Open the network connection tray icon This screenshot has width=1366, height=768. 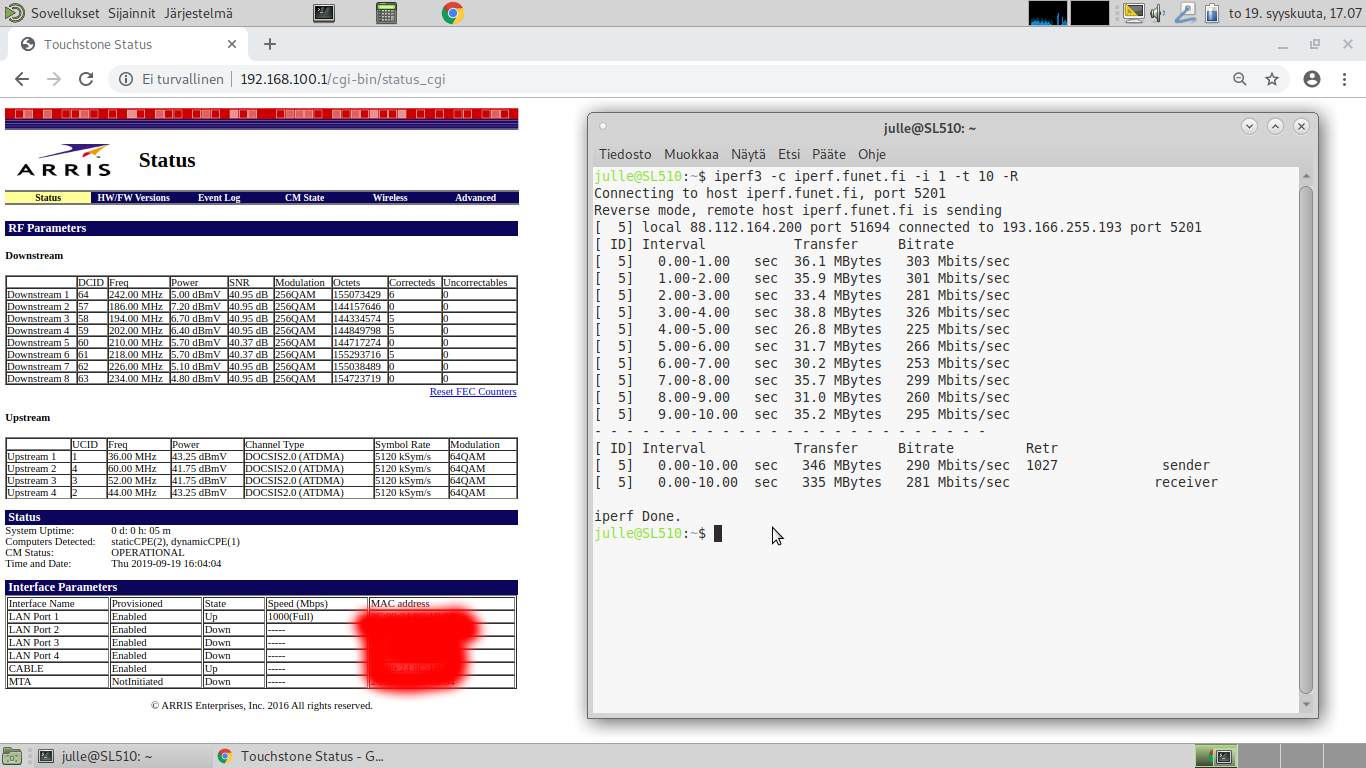tap(1185, 13)
